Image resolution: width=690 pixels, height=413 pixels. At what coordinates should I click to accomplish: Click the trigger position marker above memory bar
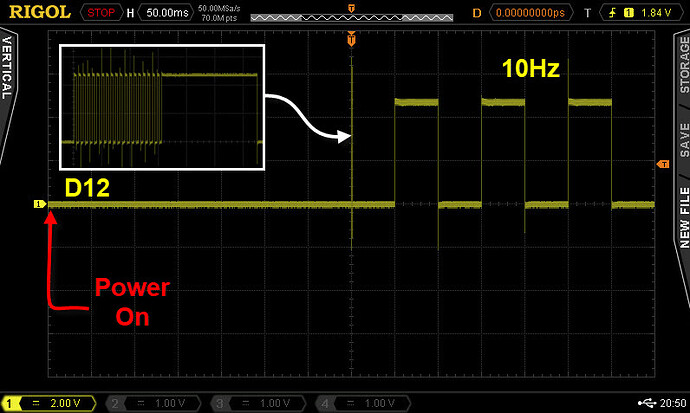pyautogui.click(x=351, y=8)
